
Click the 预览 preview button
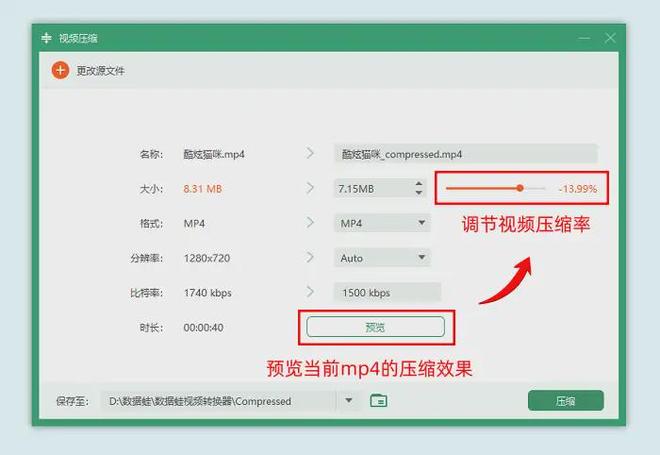click(375, 327)
